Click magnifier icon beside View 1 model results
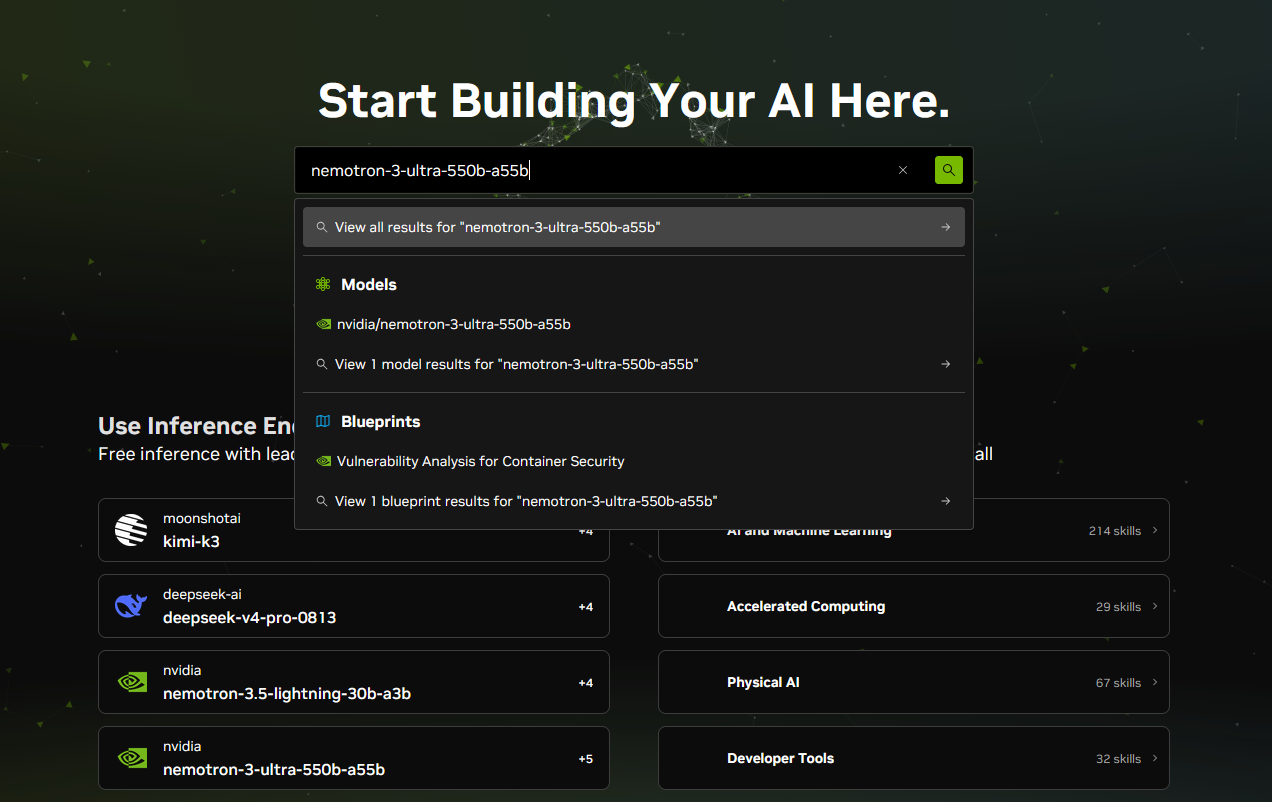Viewport: 1272px width, 802px height. click(x=322, y=364)
